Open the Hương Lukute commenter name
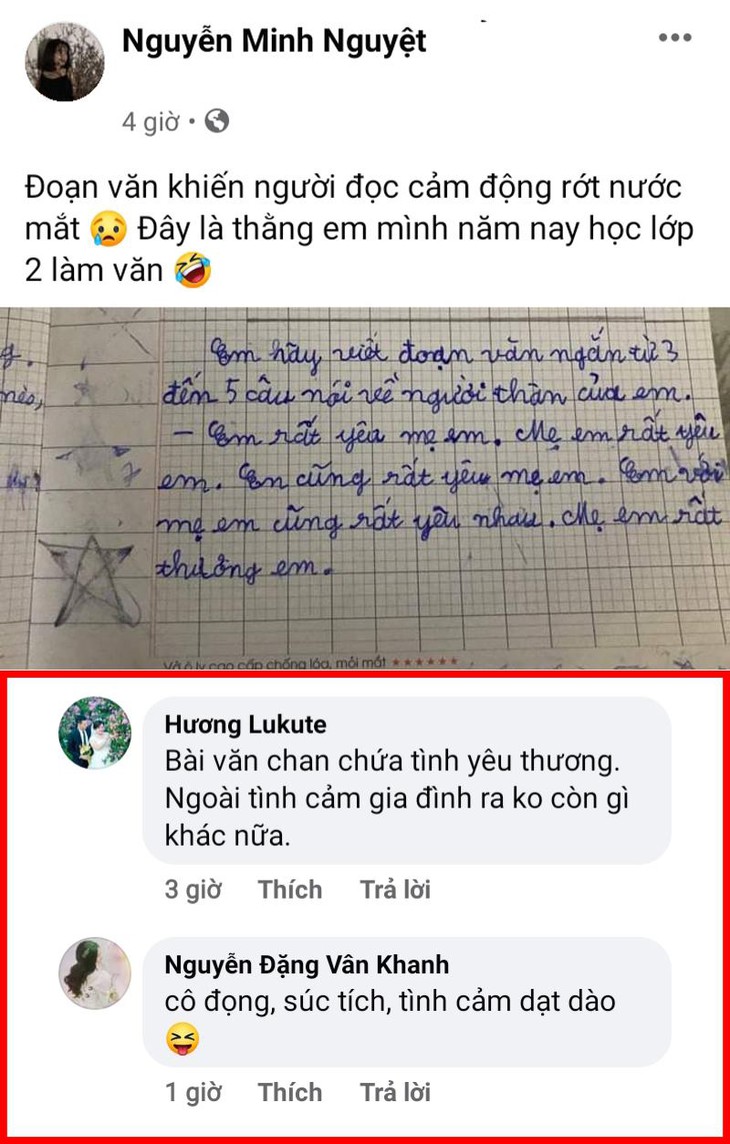 coord(246,724)
